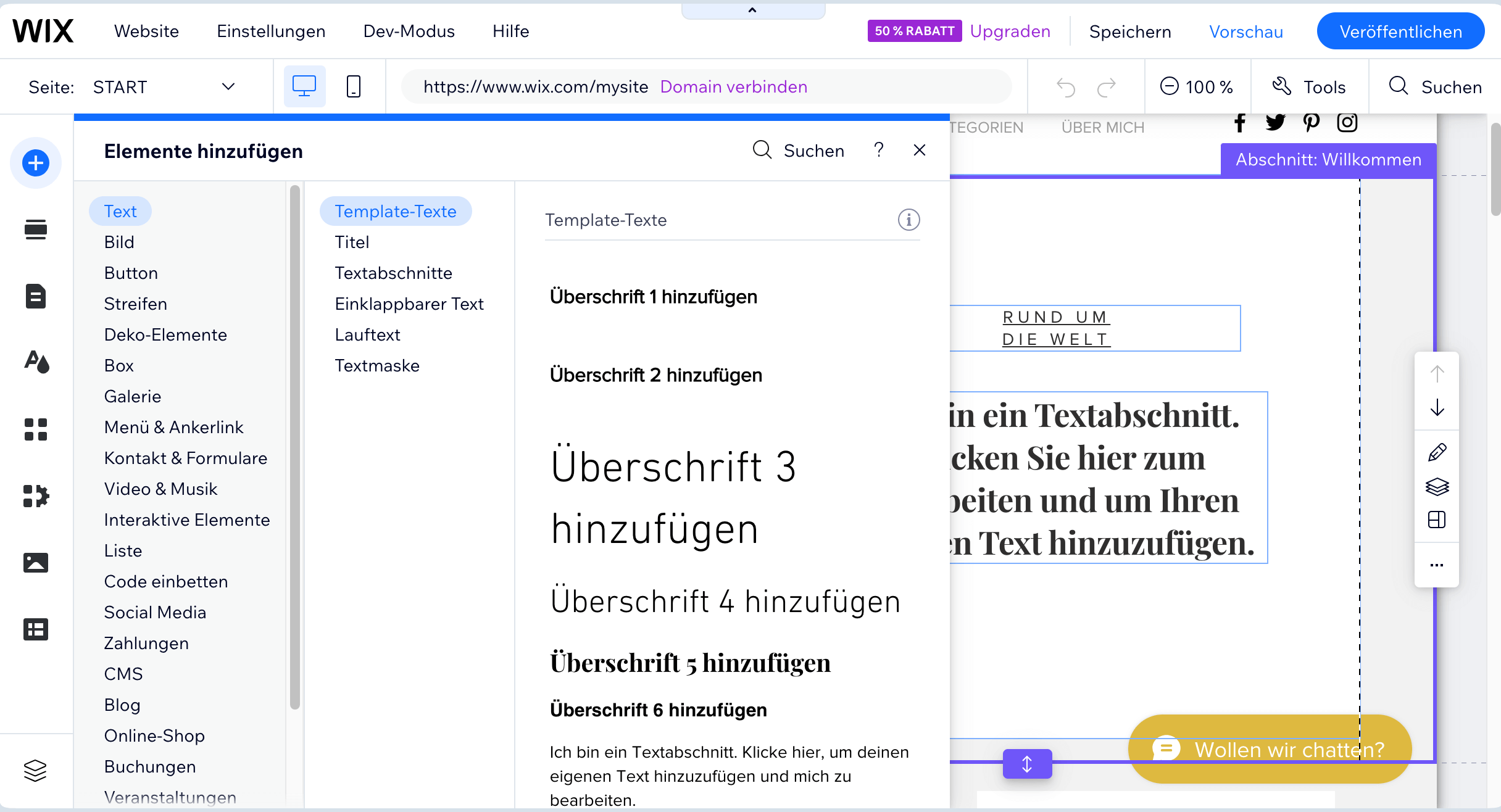Screen dimensions: 1501x812
Task: Click the category list scrollbar
Action: coord(295,447)
